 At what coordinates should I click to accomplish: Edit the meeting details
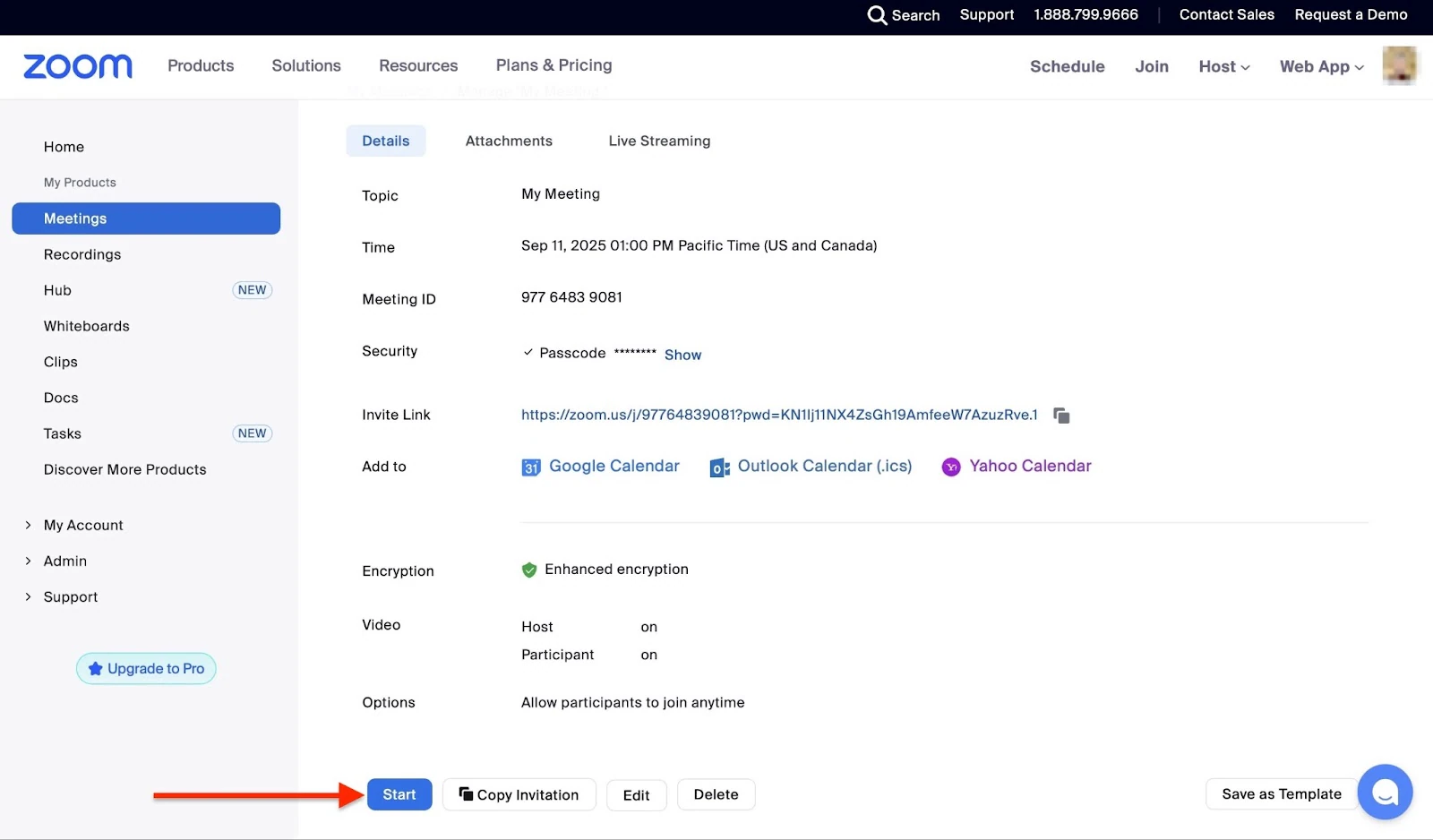tap(637, 795)
